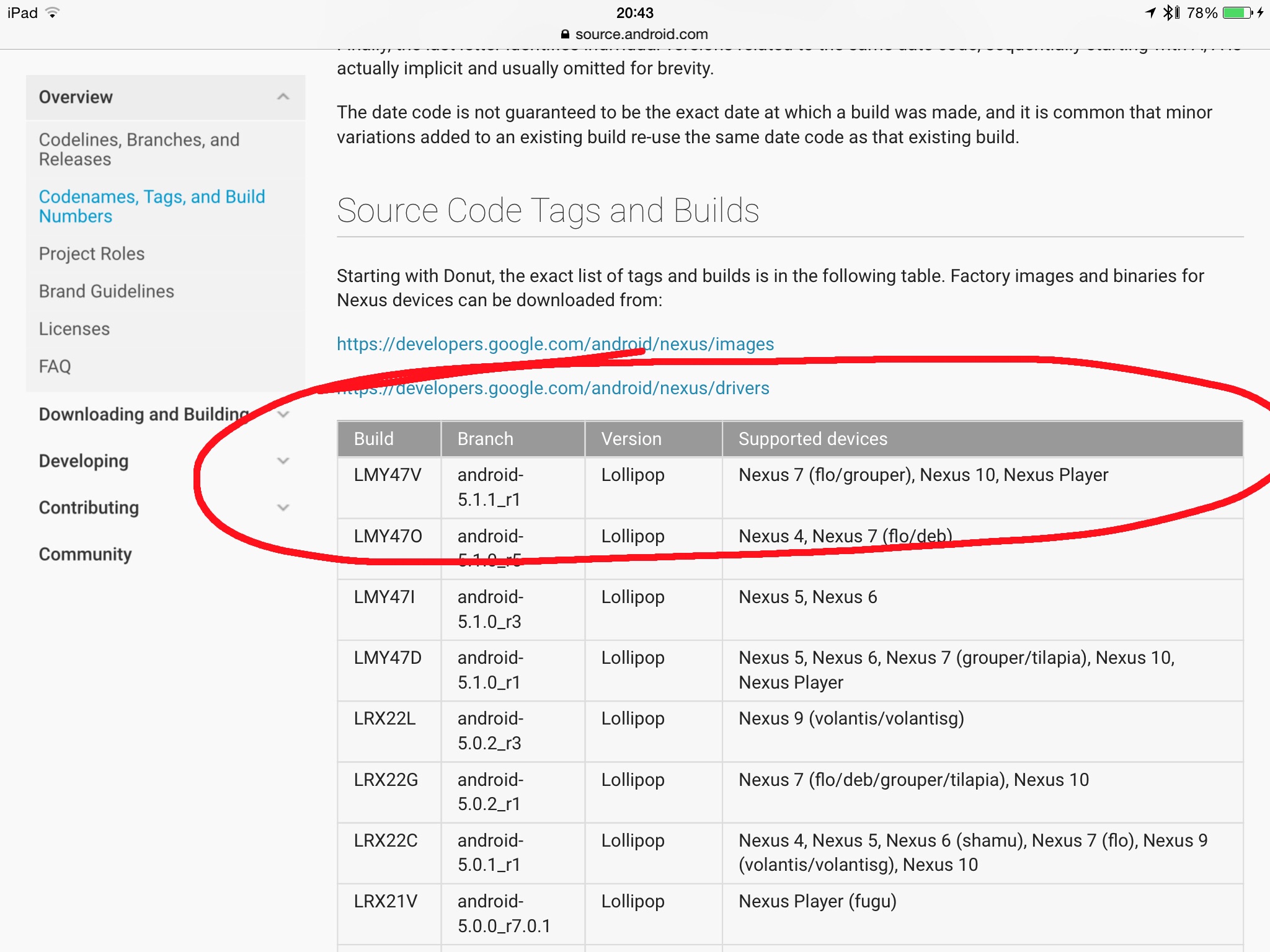Tap the lock icon beside source.android.com

[x=564, y=35]
